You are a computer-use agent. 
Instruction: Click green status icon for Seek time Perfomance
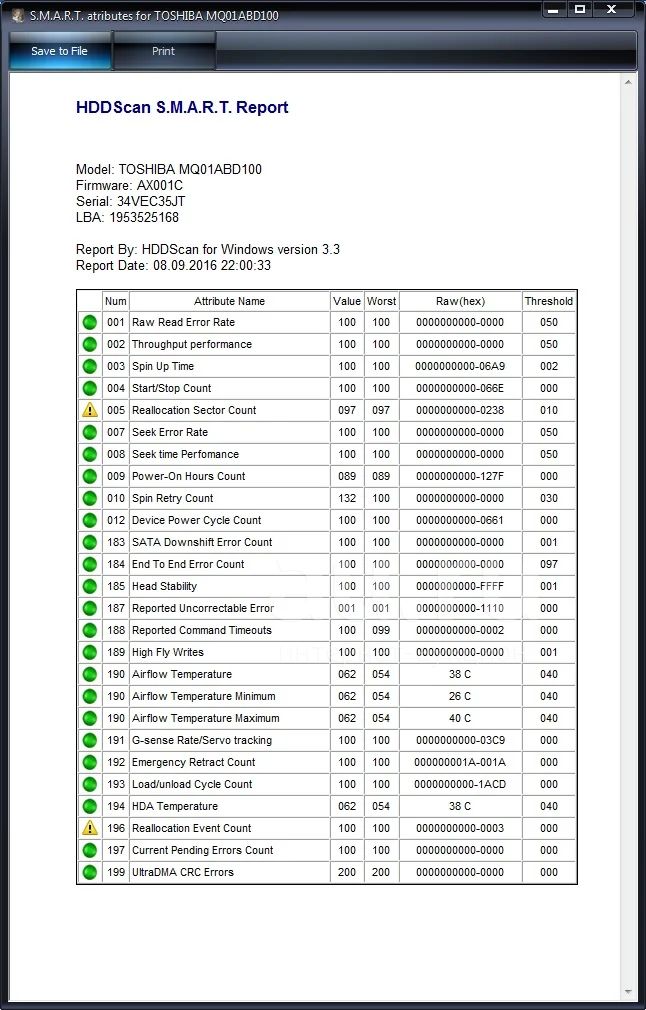[90, 454]
